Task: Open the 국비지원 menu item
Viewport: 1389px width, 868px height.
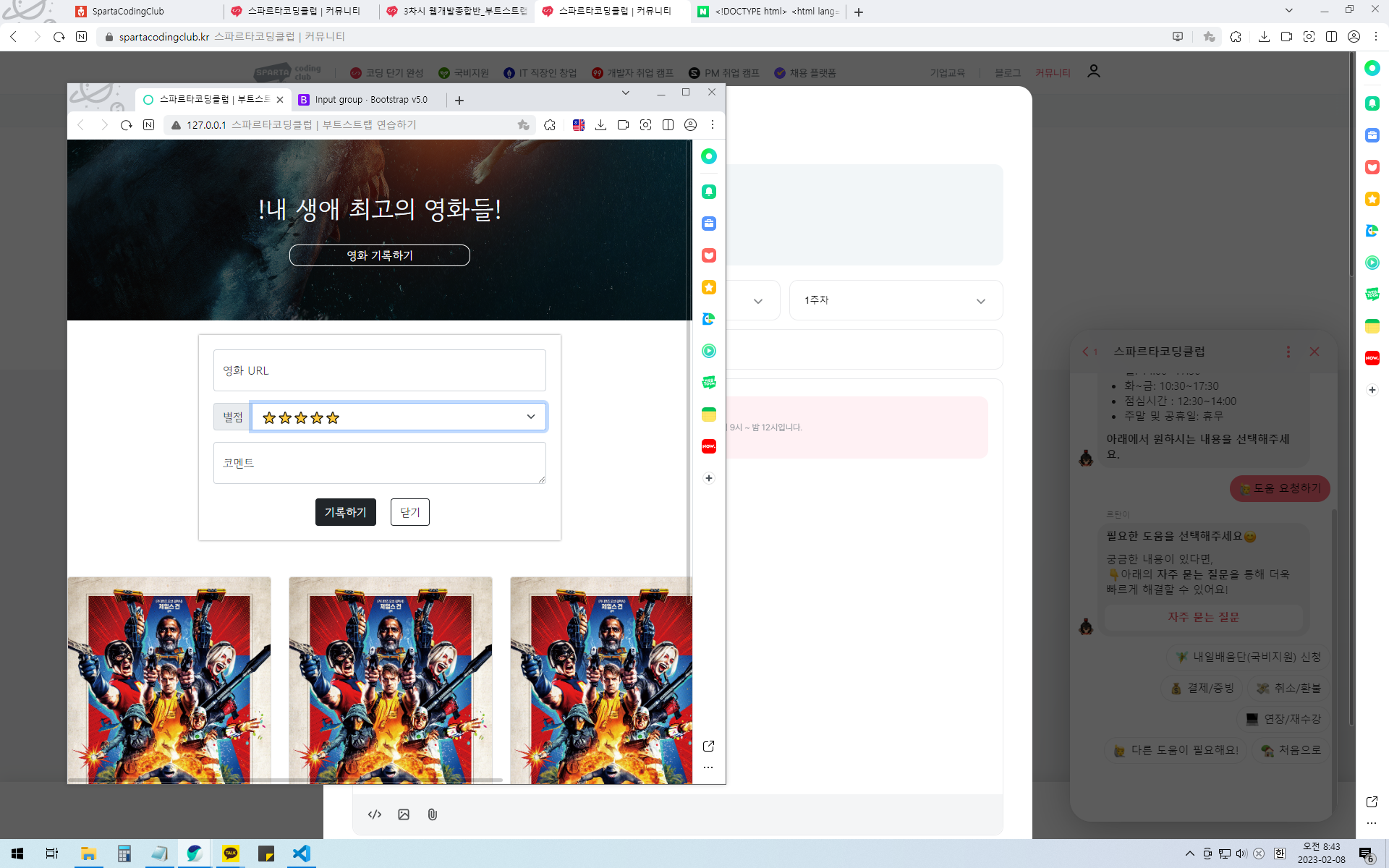Action: [x=464, y=73]
